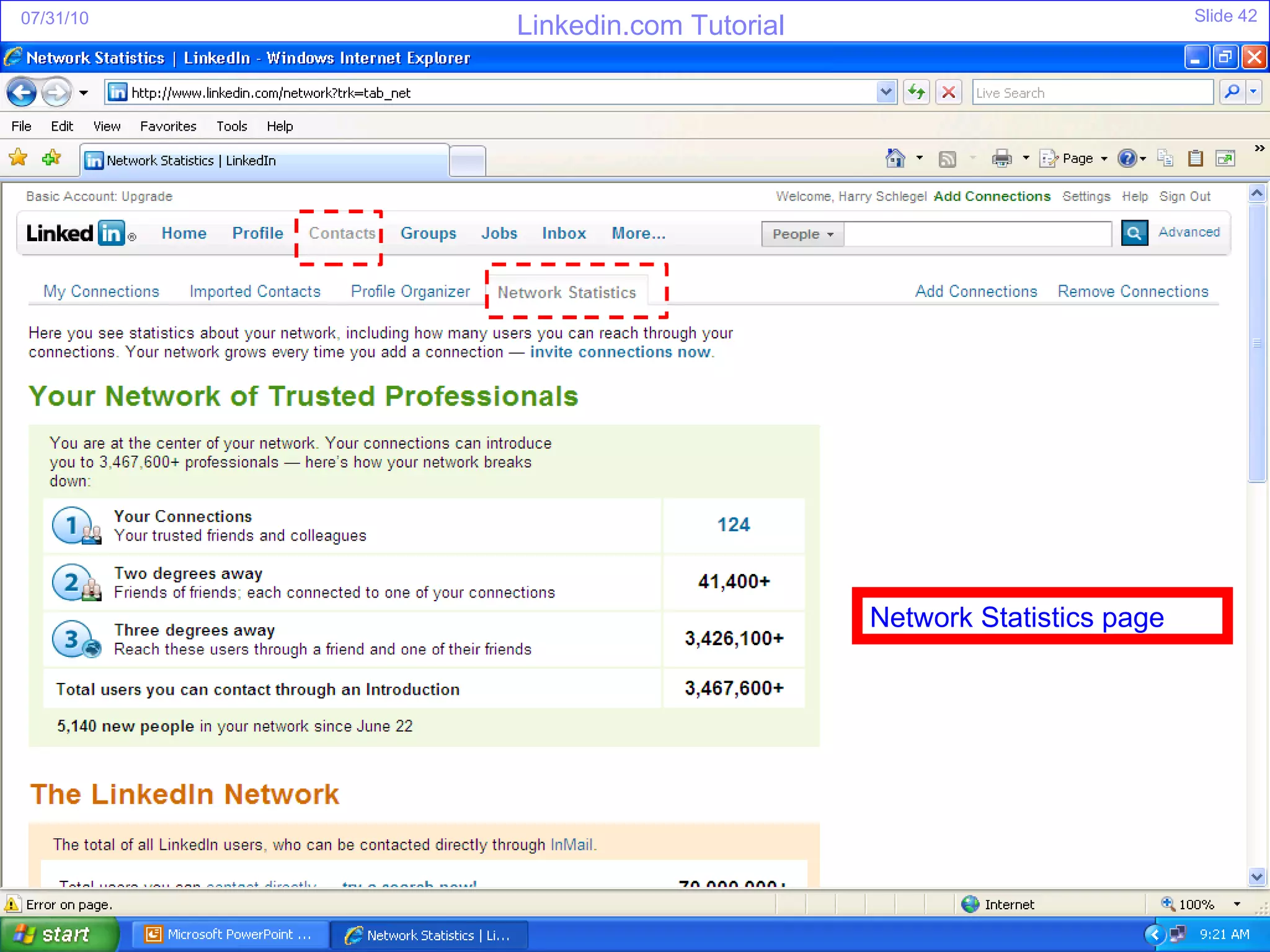Switch to Microsoft PowerPoint taskbar item
This screenshot has height=952, width=1270.
(229, 935)
